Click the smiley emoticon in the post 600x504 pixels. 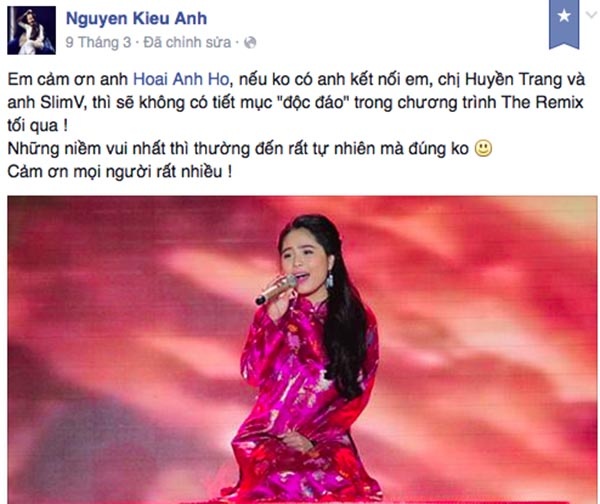point(483,148)
